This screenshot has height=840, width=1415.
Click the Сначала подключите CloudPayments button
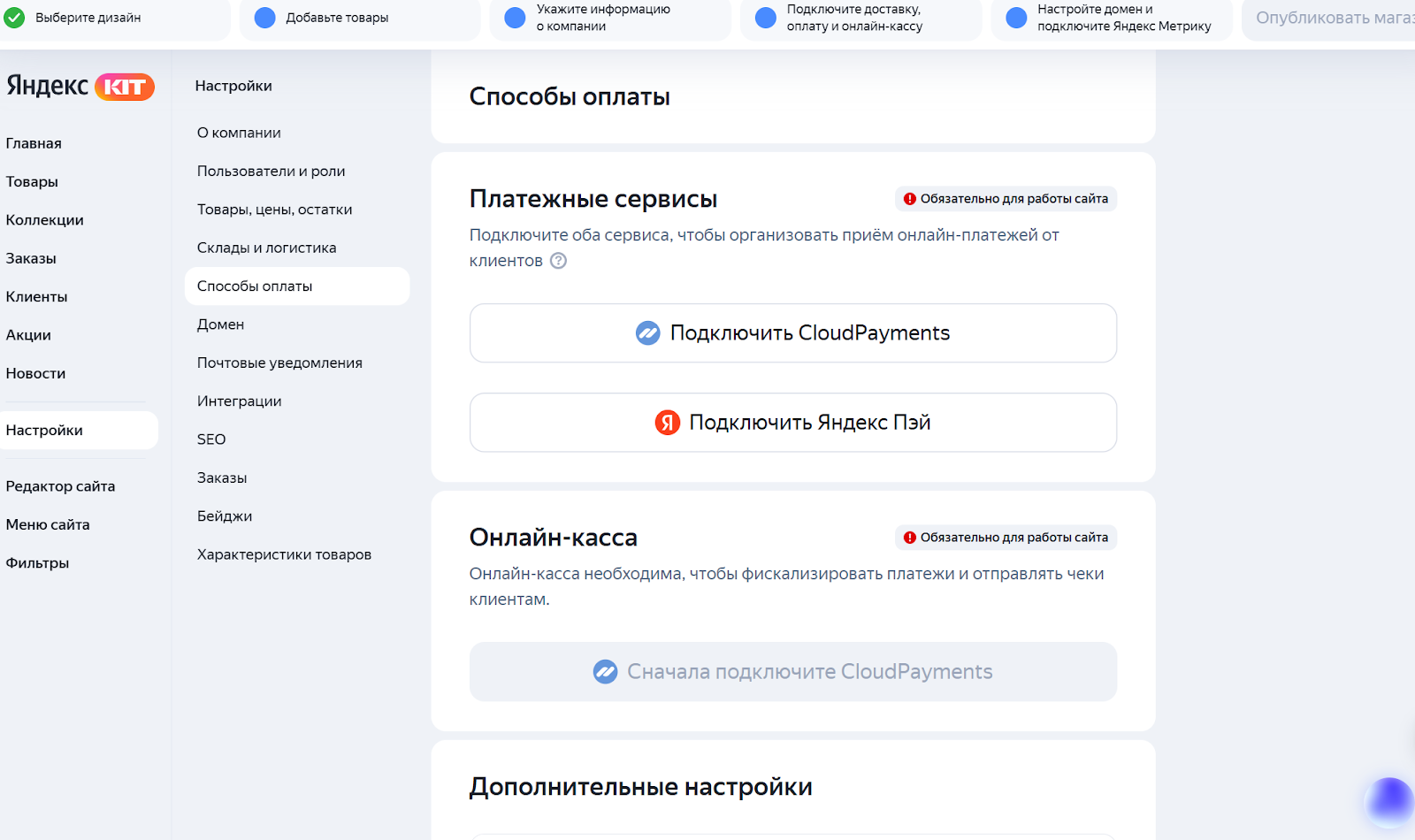click(x=792, y=672)
